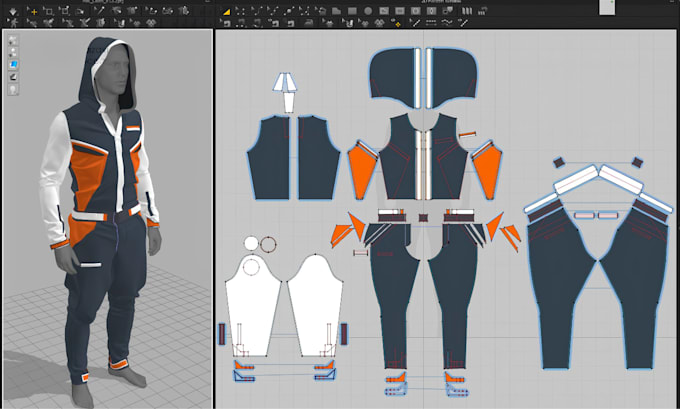Screen dimensions: 680x409
Task: Select the Edit Sewing tool in 2D toolbar
Action: click(226, 23)
